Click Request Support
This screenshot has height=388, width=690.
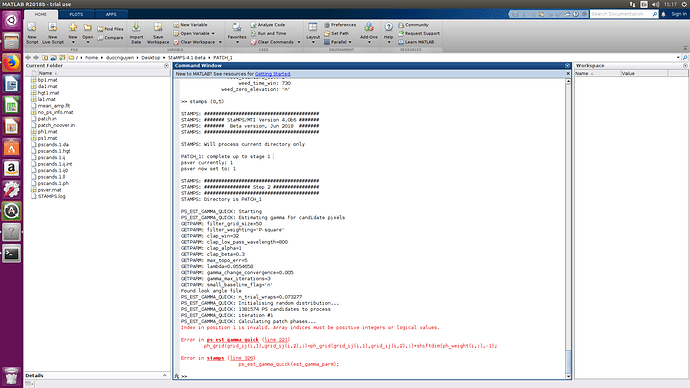[419, 33]
